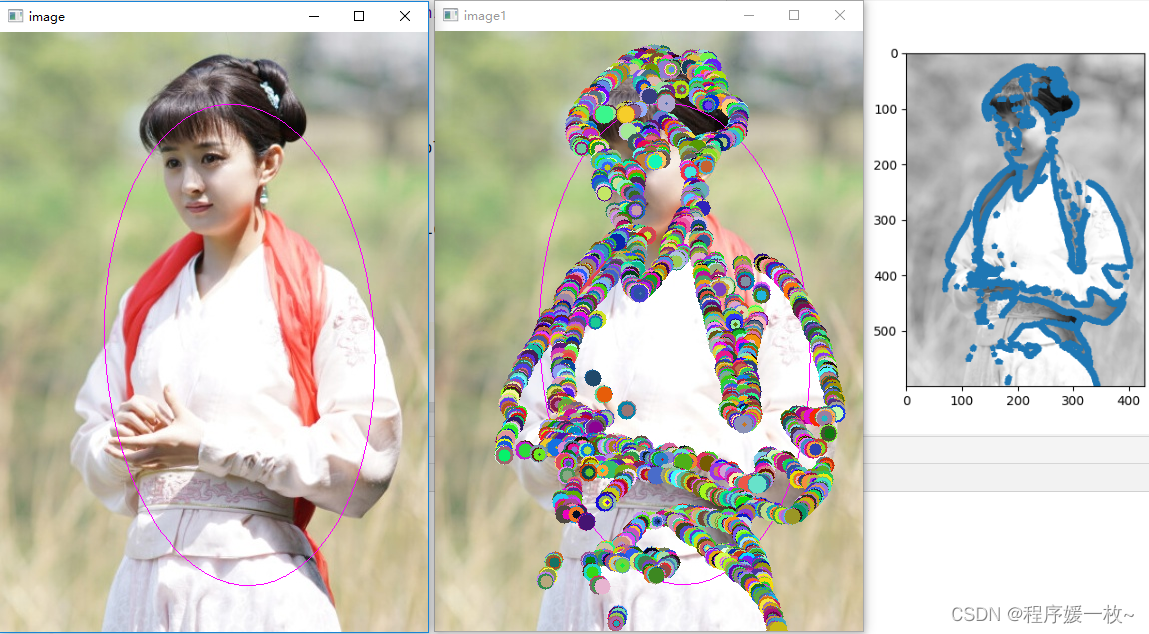Minimize the "image" window
Viewport: 1149px width, 634px height.
pos(314,16)
